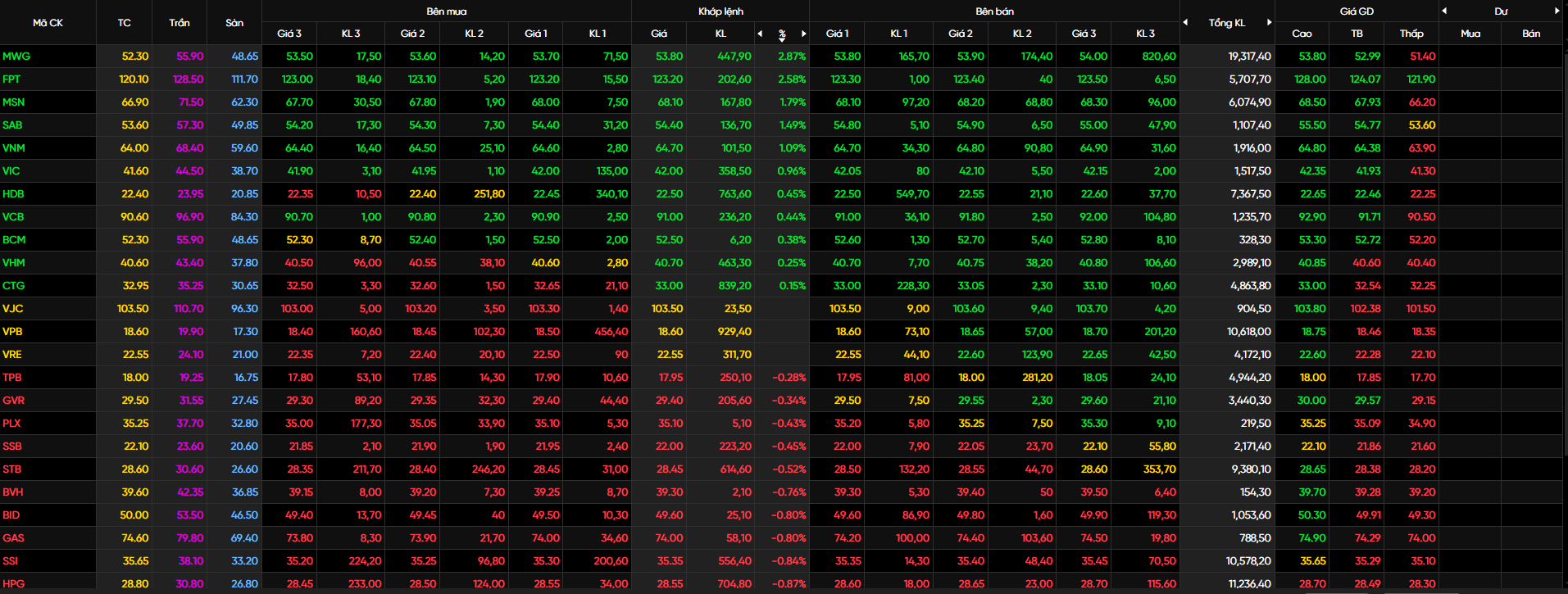Open the STB stock symbol
Screen dimensions: 1568x594
click(x=12, y=469)
